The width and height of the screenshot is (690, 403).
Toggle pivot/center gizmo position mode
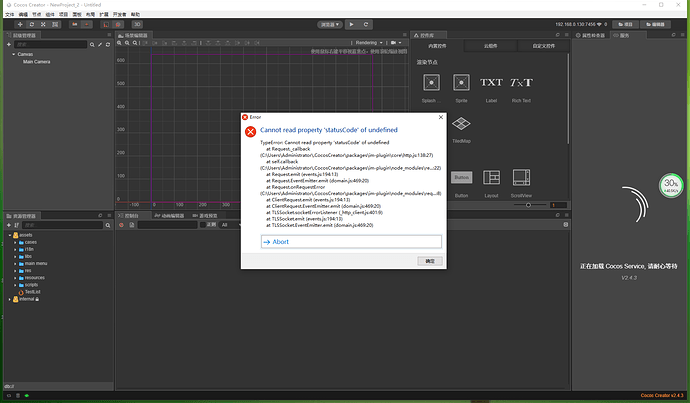[x=75, y=25]
